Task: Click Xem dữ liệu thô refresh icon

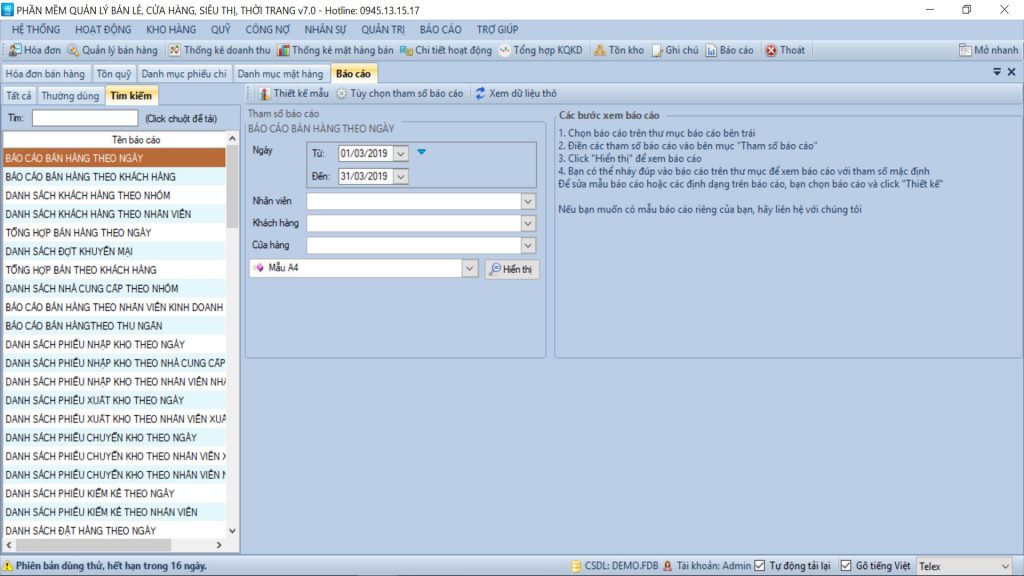Action: tap(481, 93)
